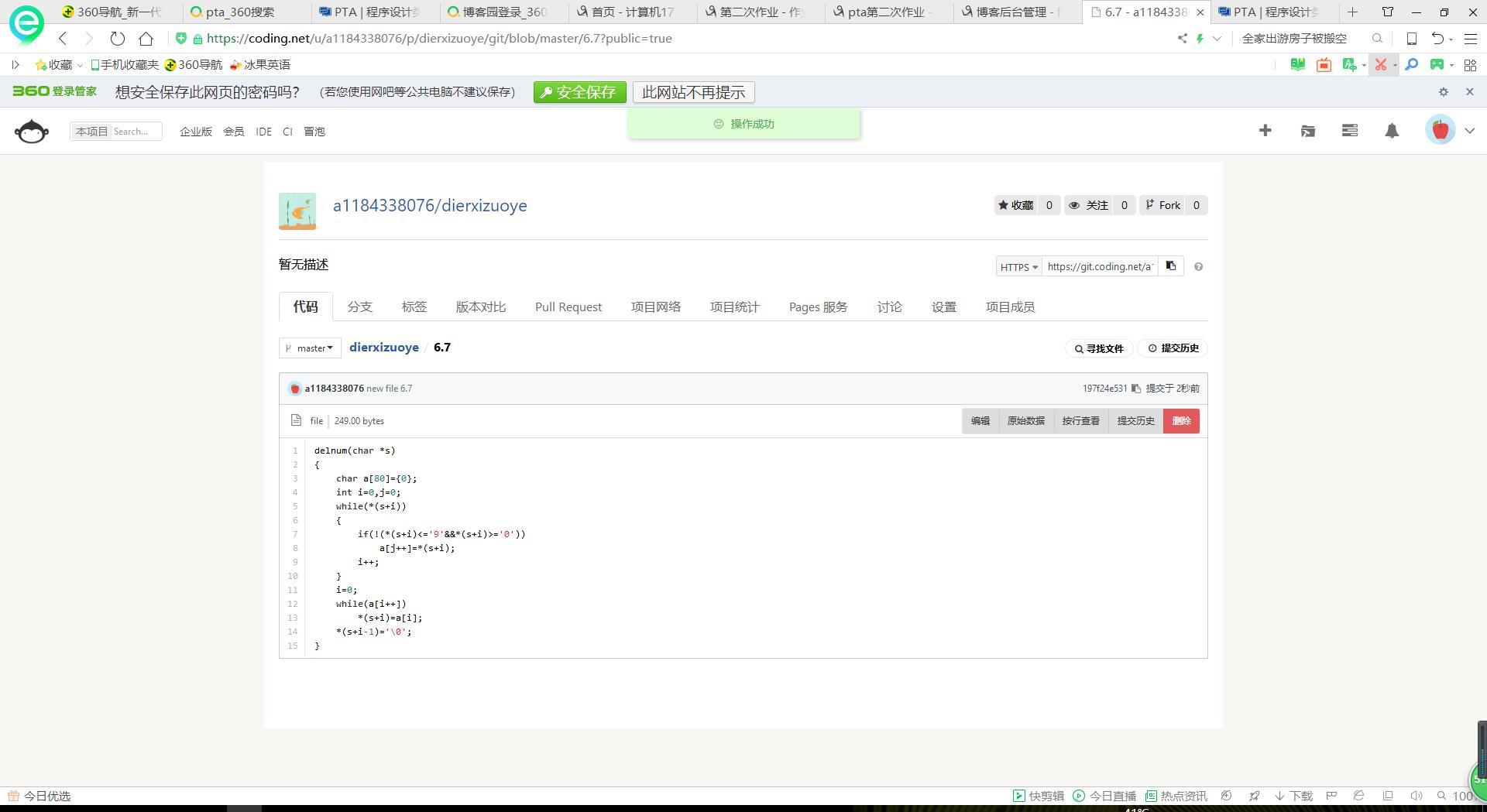Click the red scissors screenshot icon

pos(1380,65)
